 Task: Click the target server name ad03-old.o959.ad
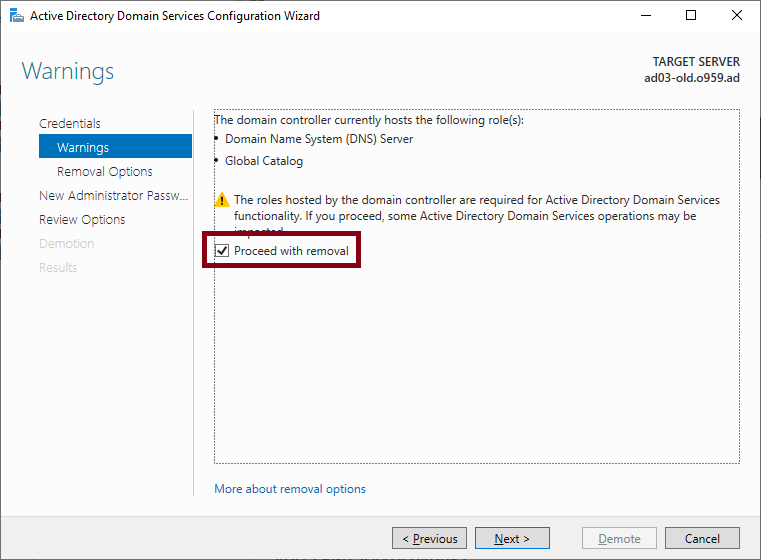pyautogui.click(x=692, y=78)
